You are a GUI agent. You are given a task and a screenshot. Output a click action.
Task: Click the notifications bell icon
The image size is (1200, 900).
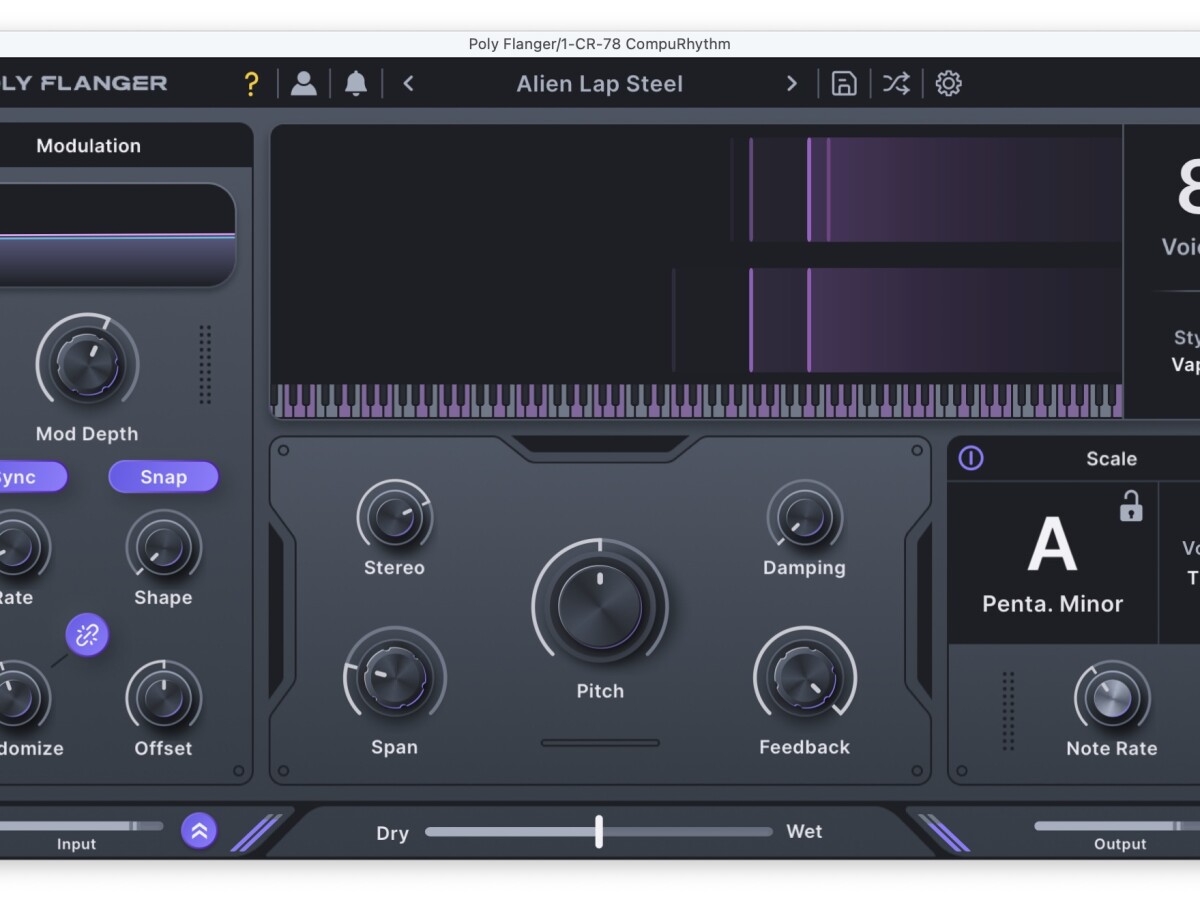356,84
